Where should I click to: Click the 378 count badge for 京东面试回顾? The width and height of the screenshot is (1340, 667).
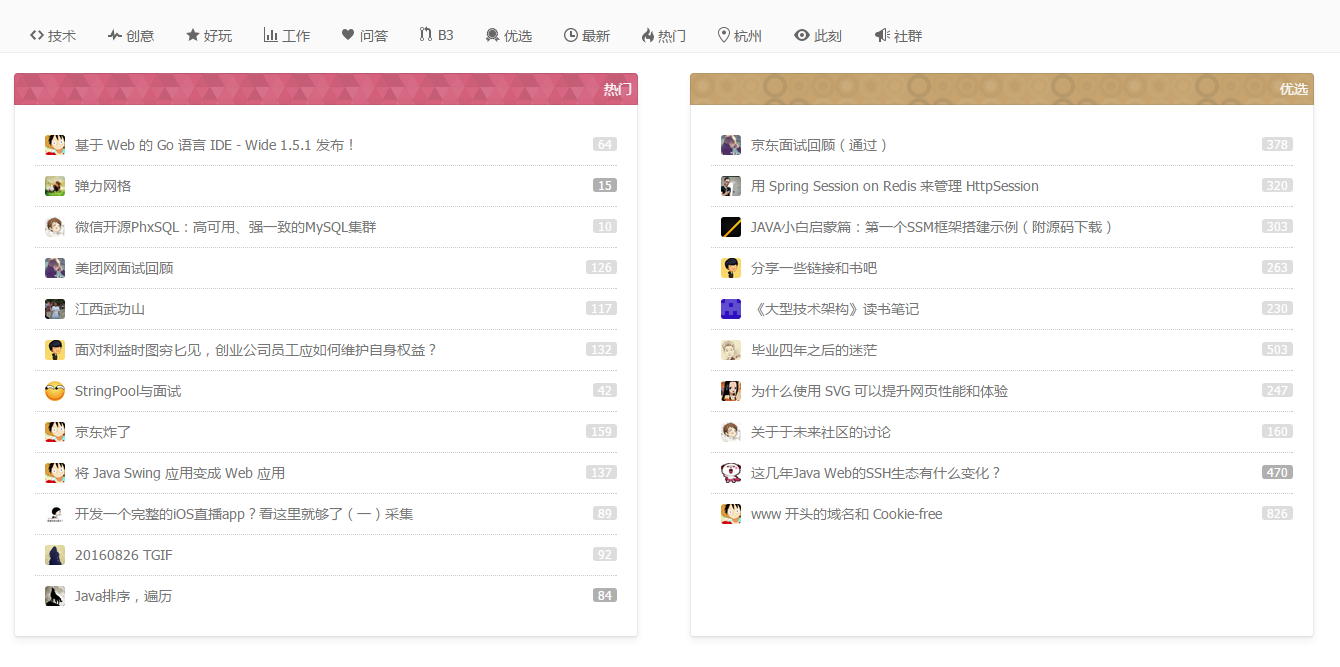(1278, 144)
